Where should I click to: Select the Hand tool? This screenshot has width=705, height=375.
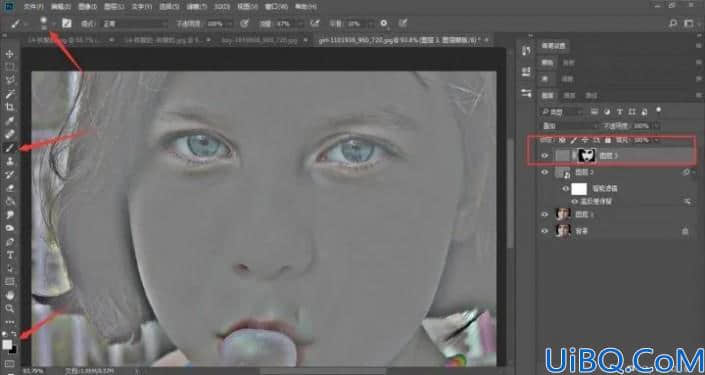[9, 295]
